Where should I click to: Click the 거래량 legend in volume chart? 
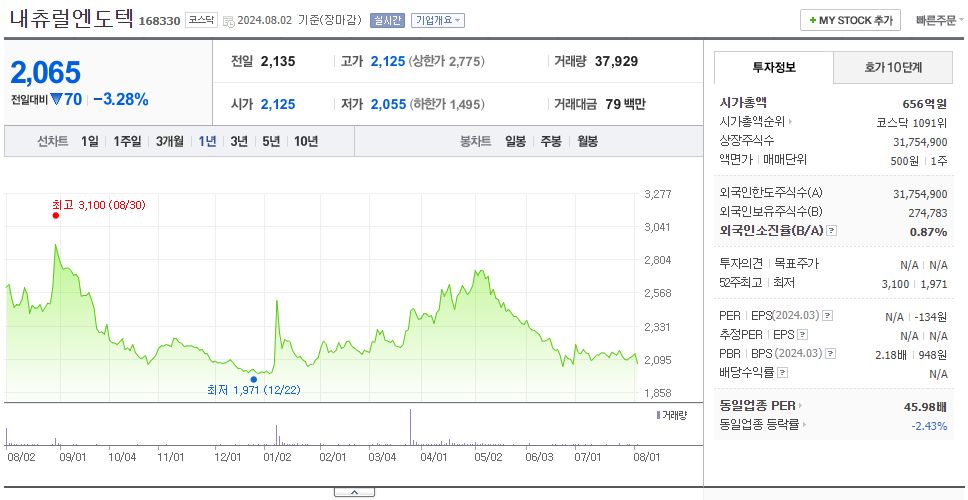pos(672,415)
